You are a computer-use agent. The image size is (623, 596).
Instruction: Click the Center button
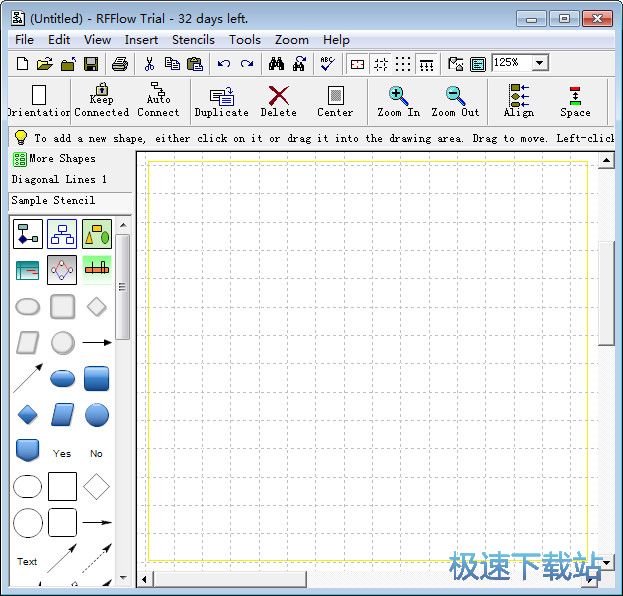tap(335, 101)
